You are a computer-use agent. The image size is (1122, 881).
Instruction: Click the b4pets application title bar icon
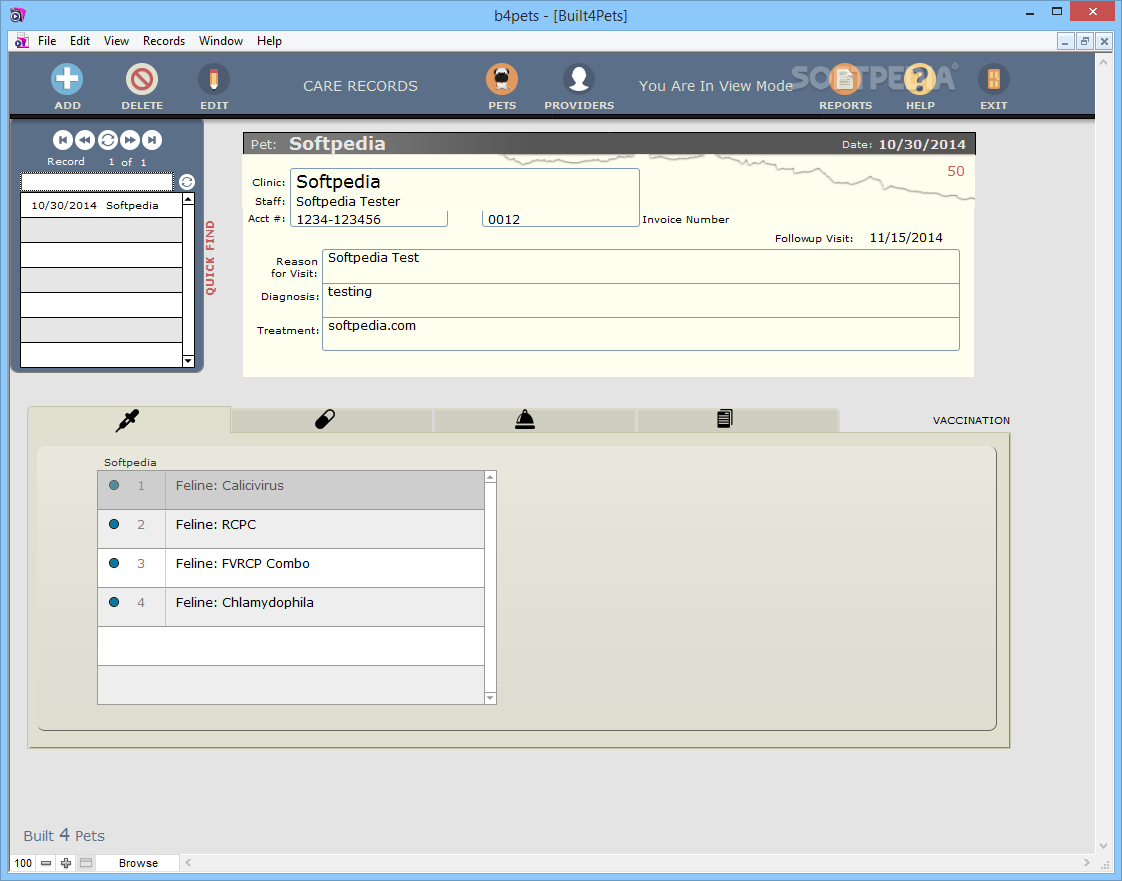(18, 14)
